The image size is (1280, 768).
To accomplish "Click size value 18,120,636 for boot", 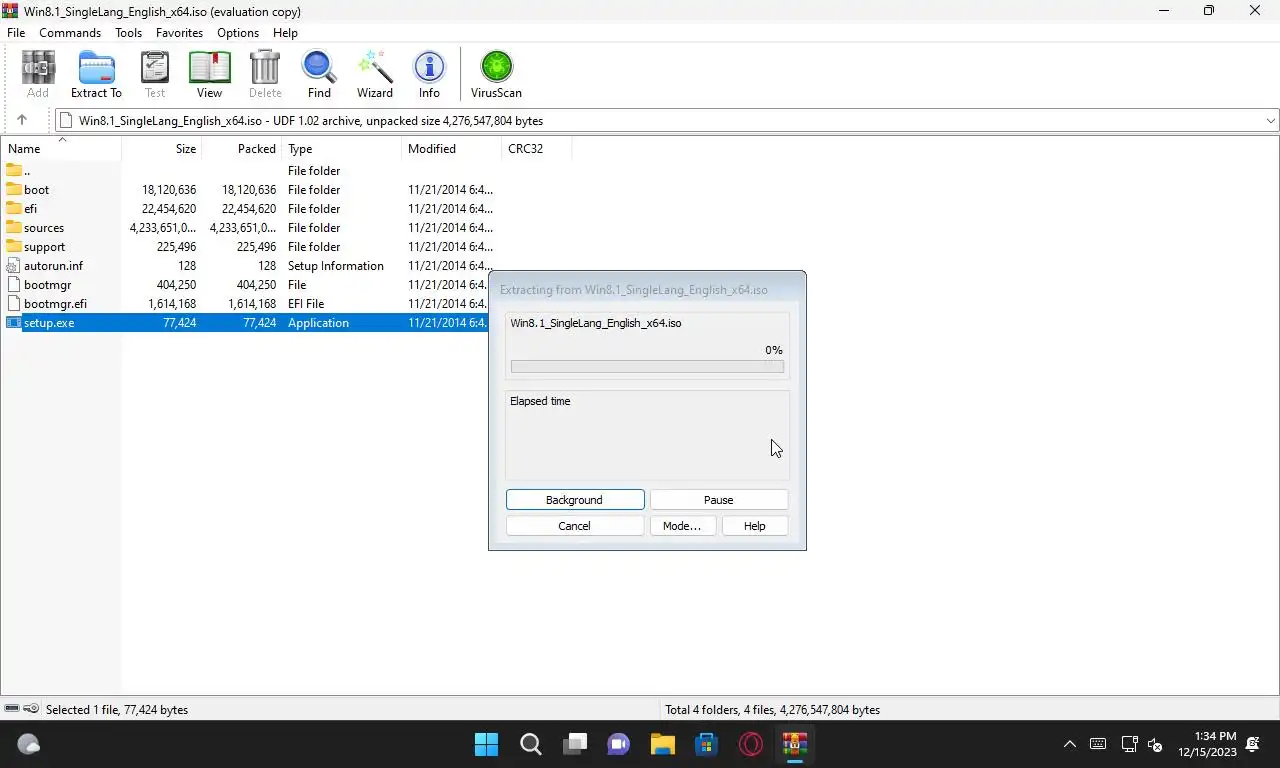I will tap(169, 190).
